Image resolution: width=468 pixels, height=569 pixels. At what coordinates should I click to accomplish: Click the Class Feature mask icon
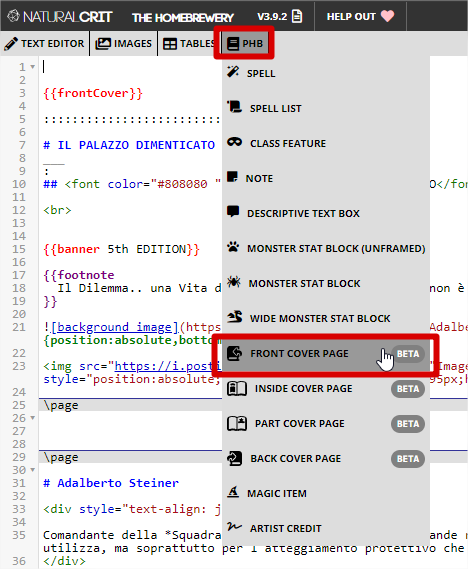click(235, 142)
